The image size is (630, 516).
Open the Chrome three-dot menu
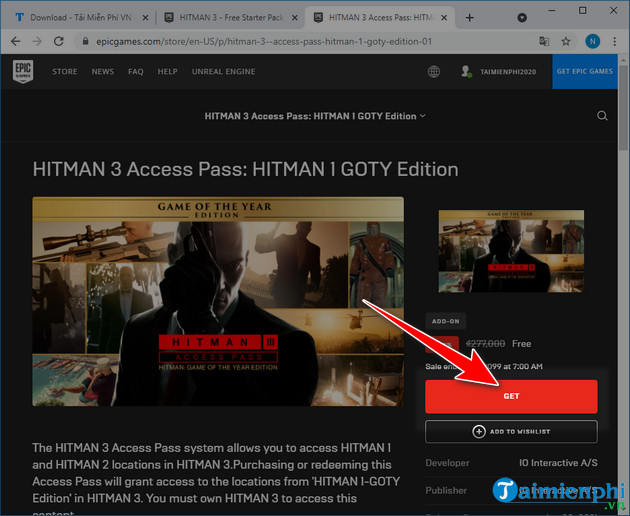click(614, 41)
